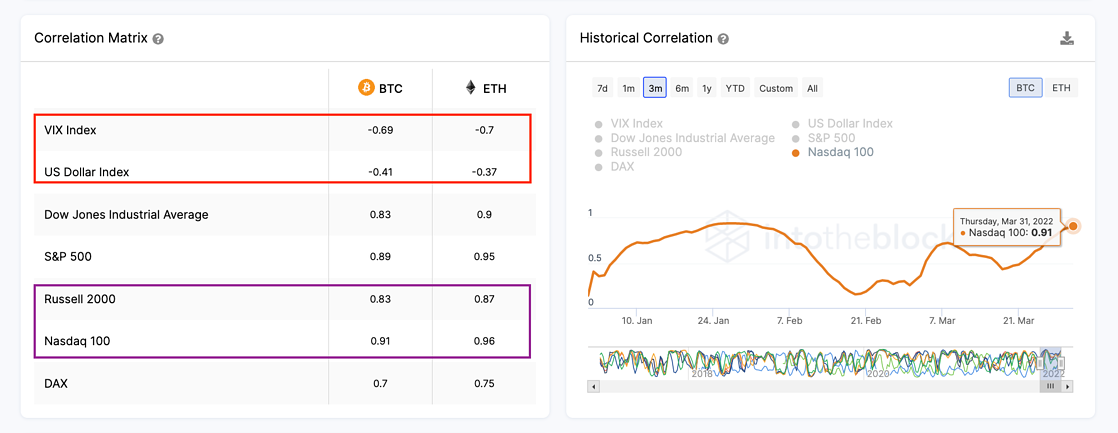Click the navigator left range handle
The image size is (1118, 433).
click(x=1042, y=362)
